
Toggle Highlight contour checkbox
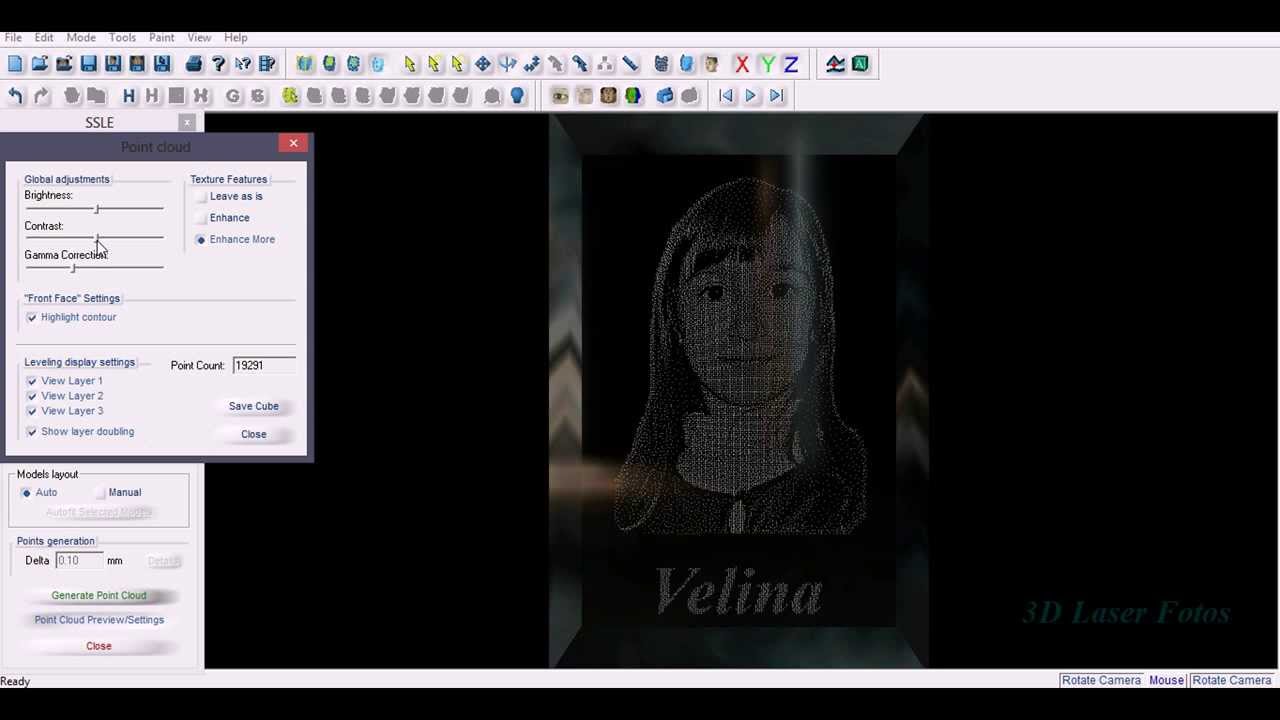[x=32, y=317]
